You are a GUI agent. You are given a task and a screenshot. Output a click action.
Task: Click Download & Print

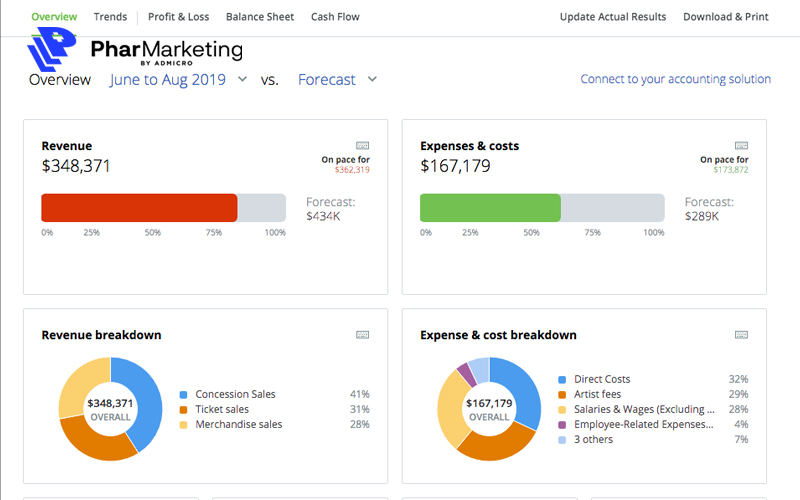pyautogui.click(x=726, y=17)
